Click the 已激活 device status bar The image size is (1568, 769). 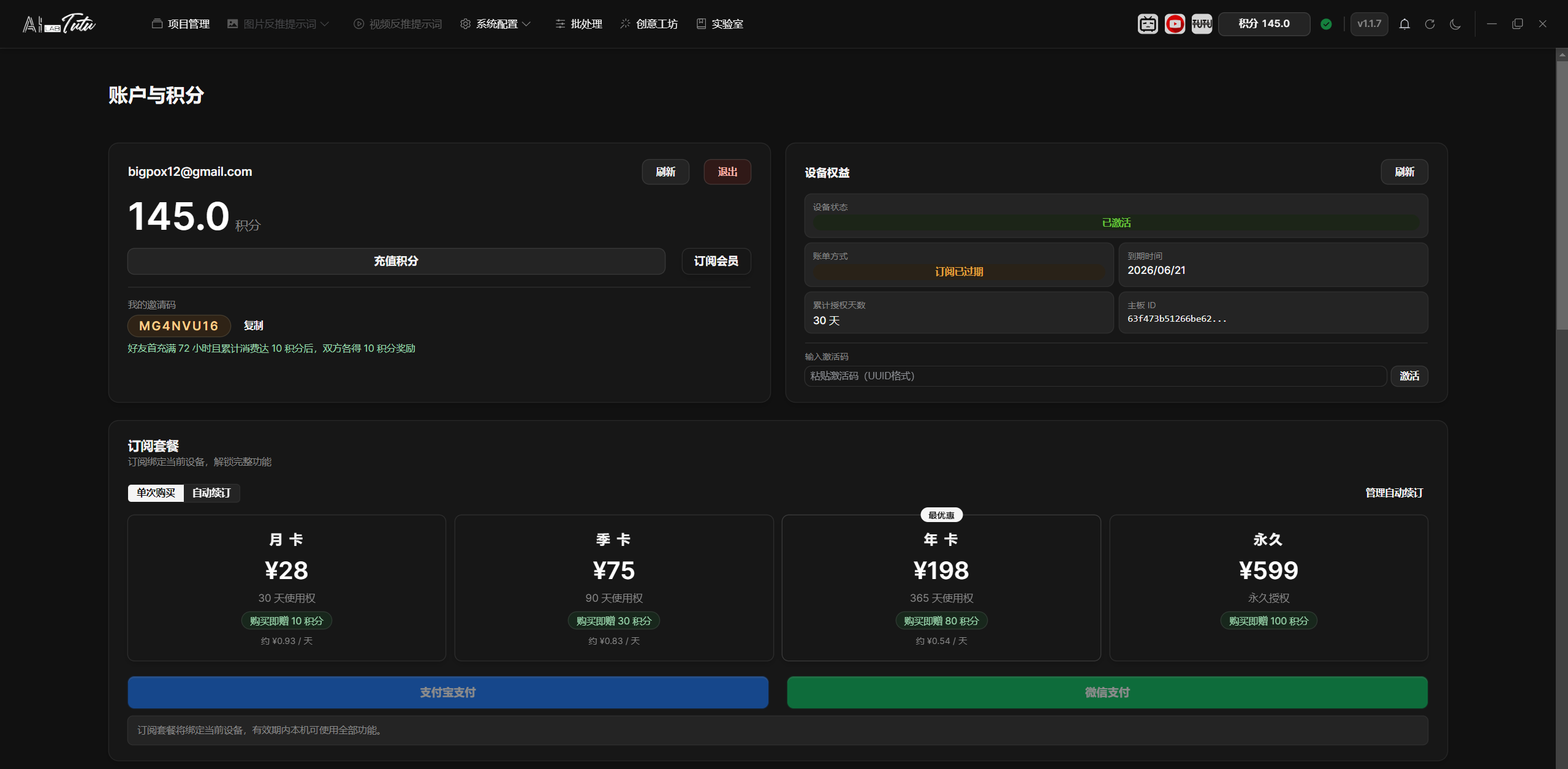(1116, 223)
